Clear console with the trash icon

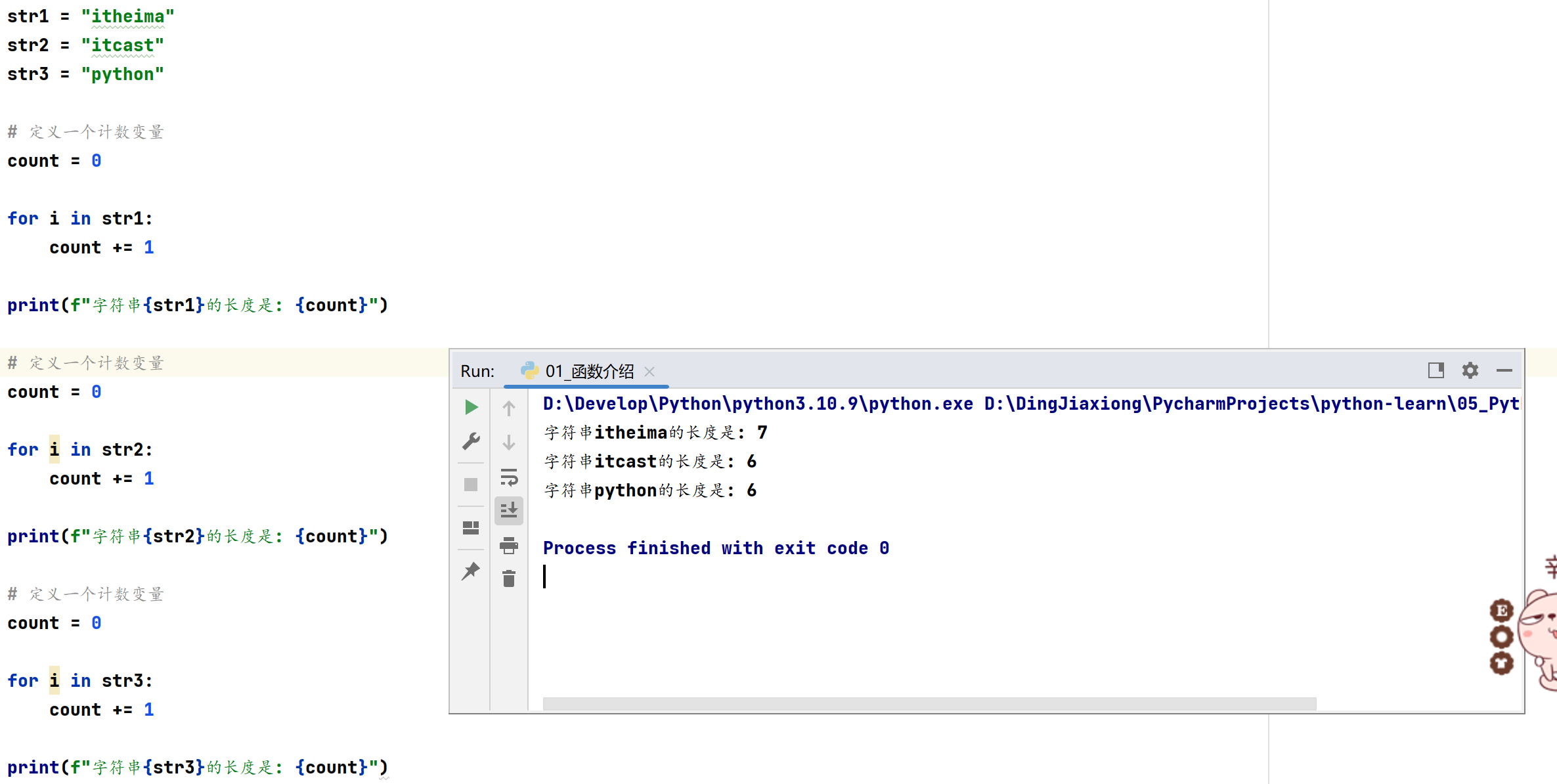pos(509,578)
